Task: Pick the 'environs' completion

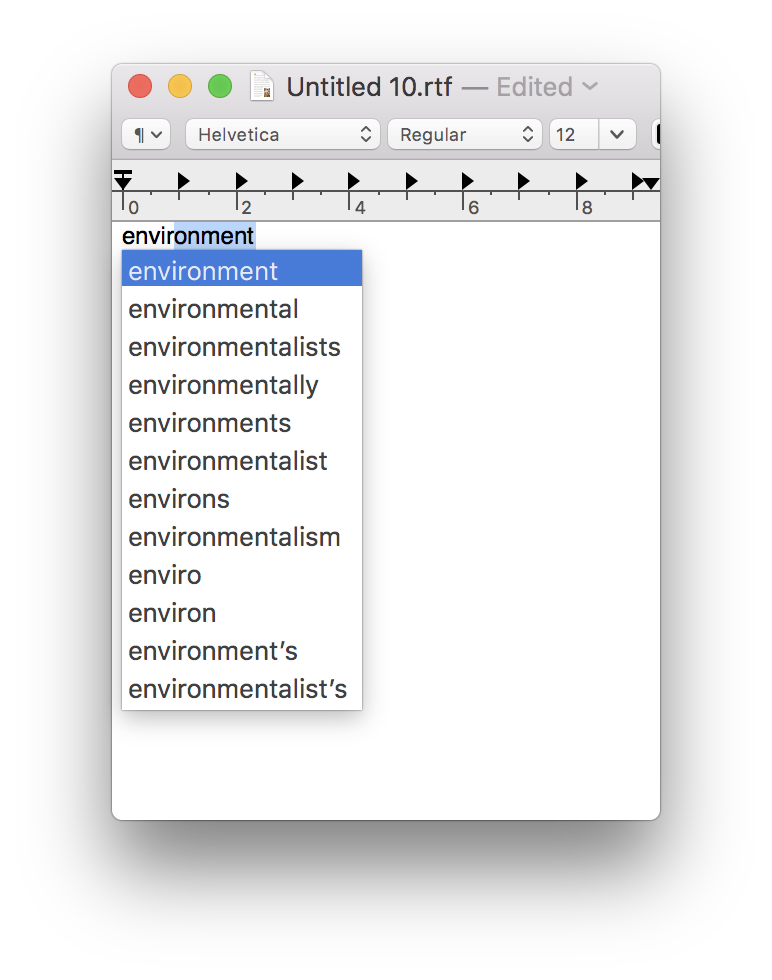Action: pos(242,499)
